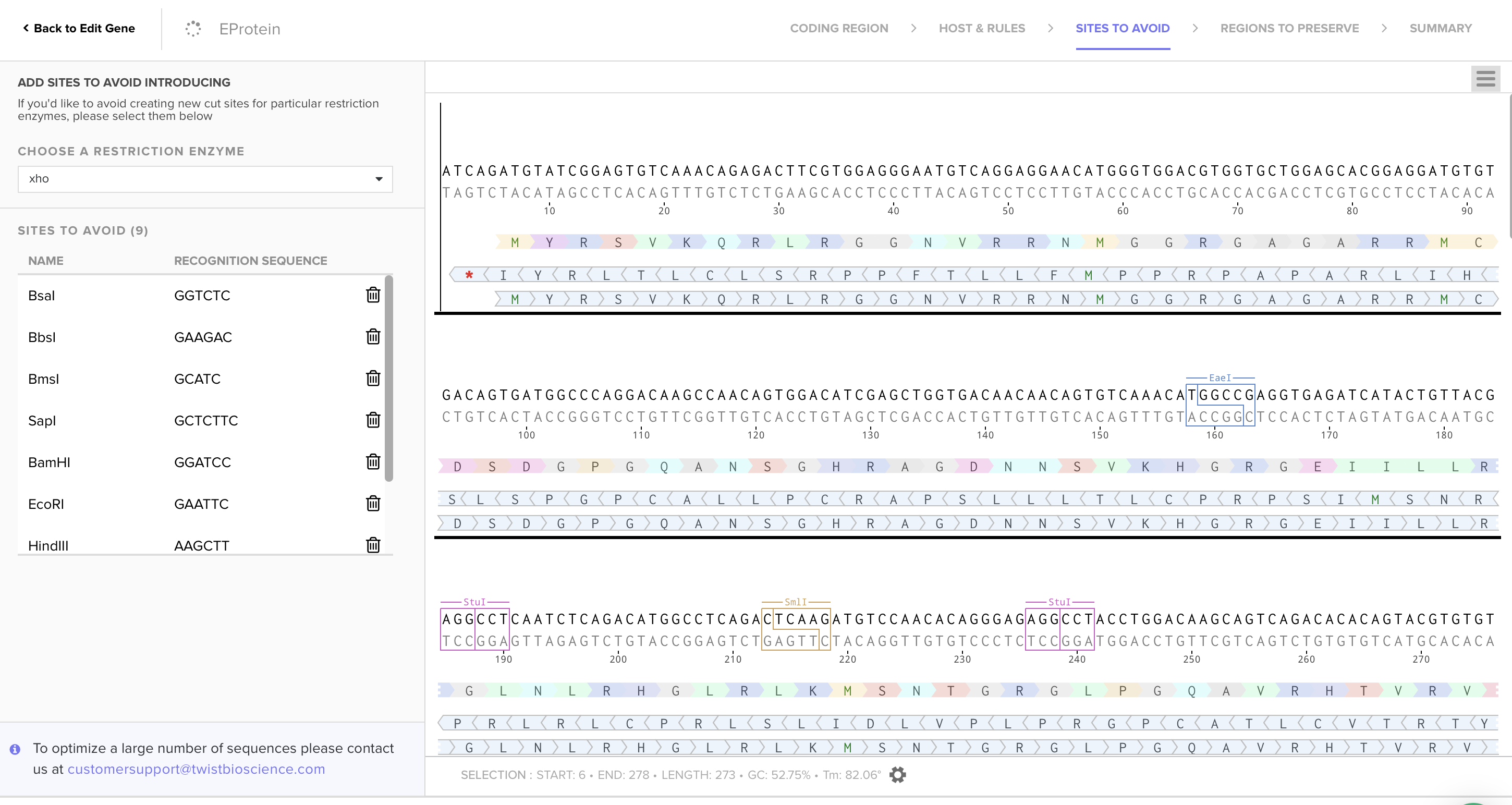Viewport: 1512px width, 805px height.
Task: Delete SapI from sites to avoid
Action: pyautogui.click(x=373, y=420)
